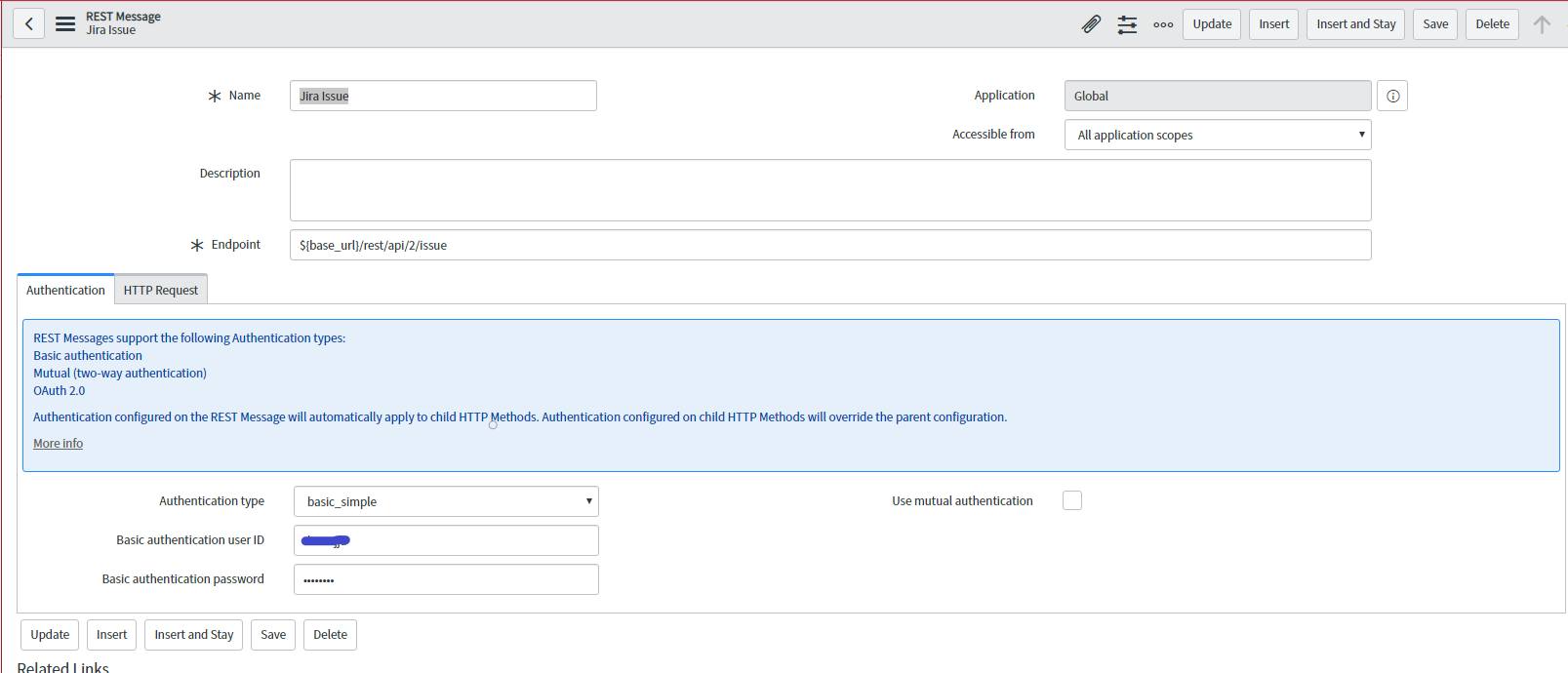Click the 'Basic authentication' info line
This screenshot has height=673, width=1568.
(x=88, y=356)
